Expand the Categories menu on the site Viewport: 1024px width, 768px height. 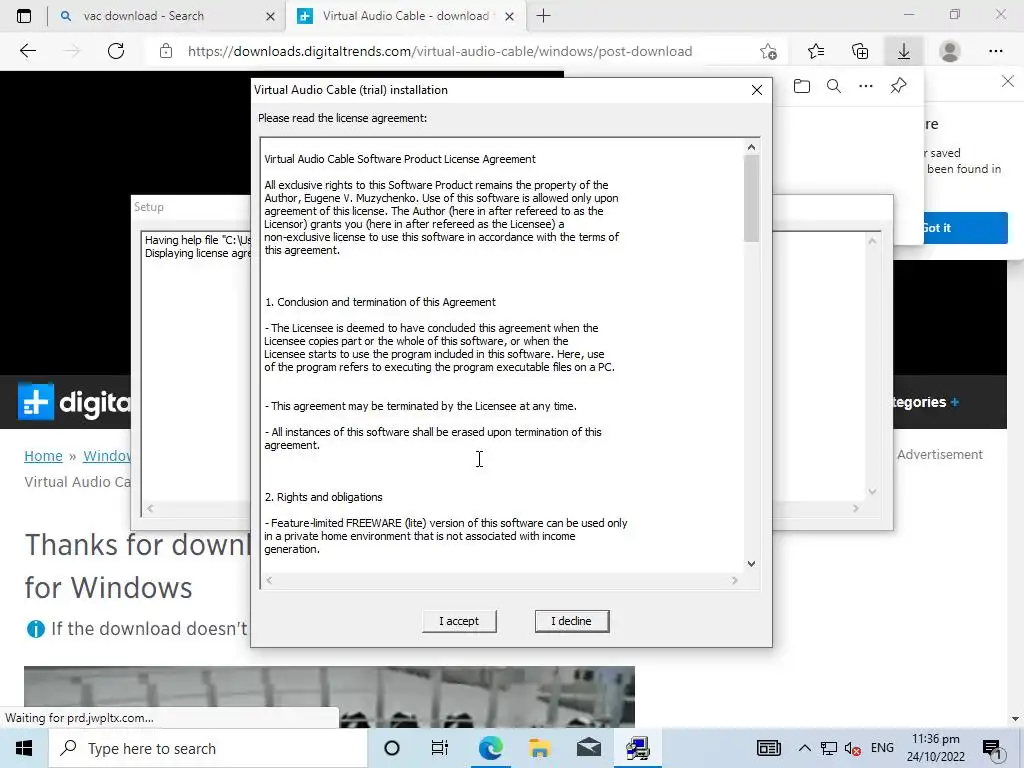pyautogui.click(x=926, y=402)
